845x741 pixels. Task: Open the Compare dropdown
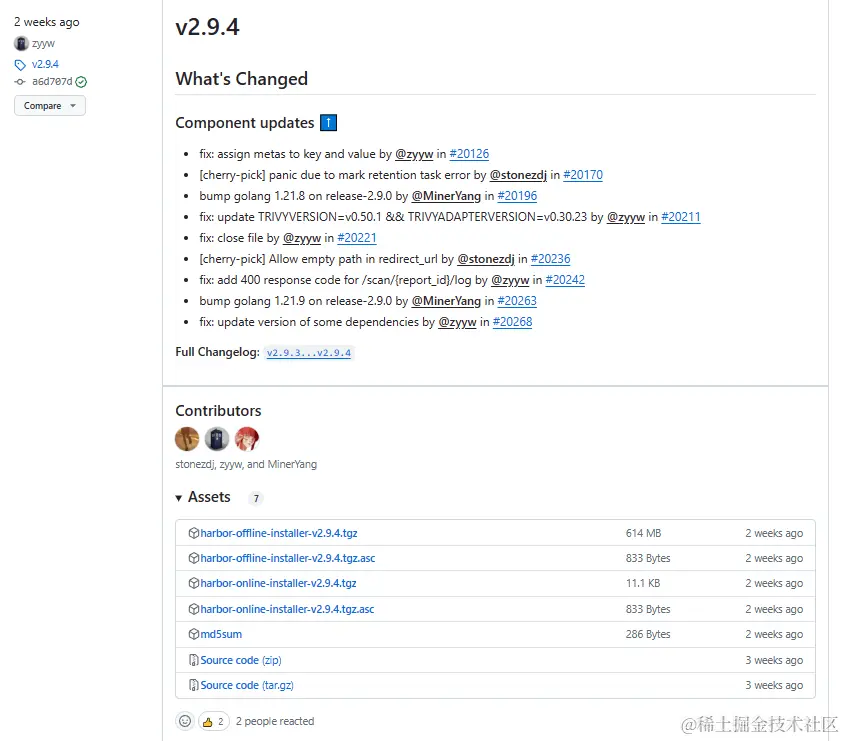point(50,106)
